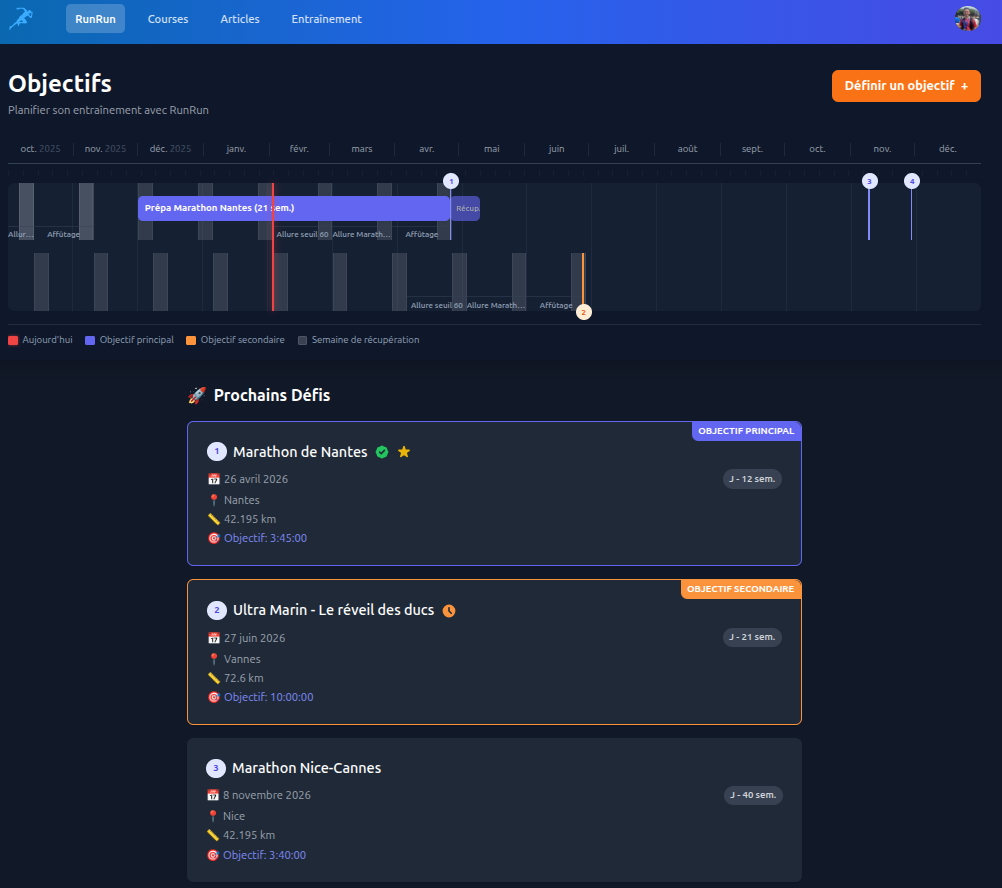This screenshot has height=888, width=1002.
Task: Click the gold star on Marathon de Nantes
Action: [x=404, y=452]
